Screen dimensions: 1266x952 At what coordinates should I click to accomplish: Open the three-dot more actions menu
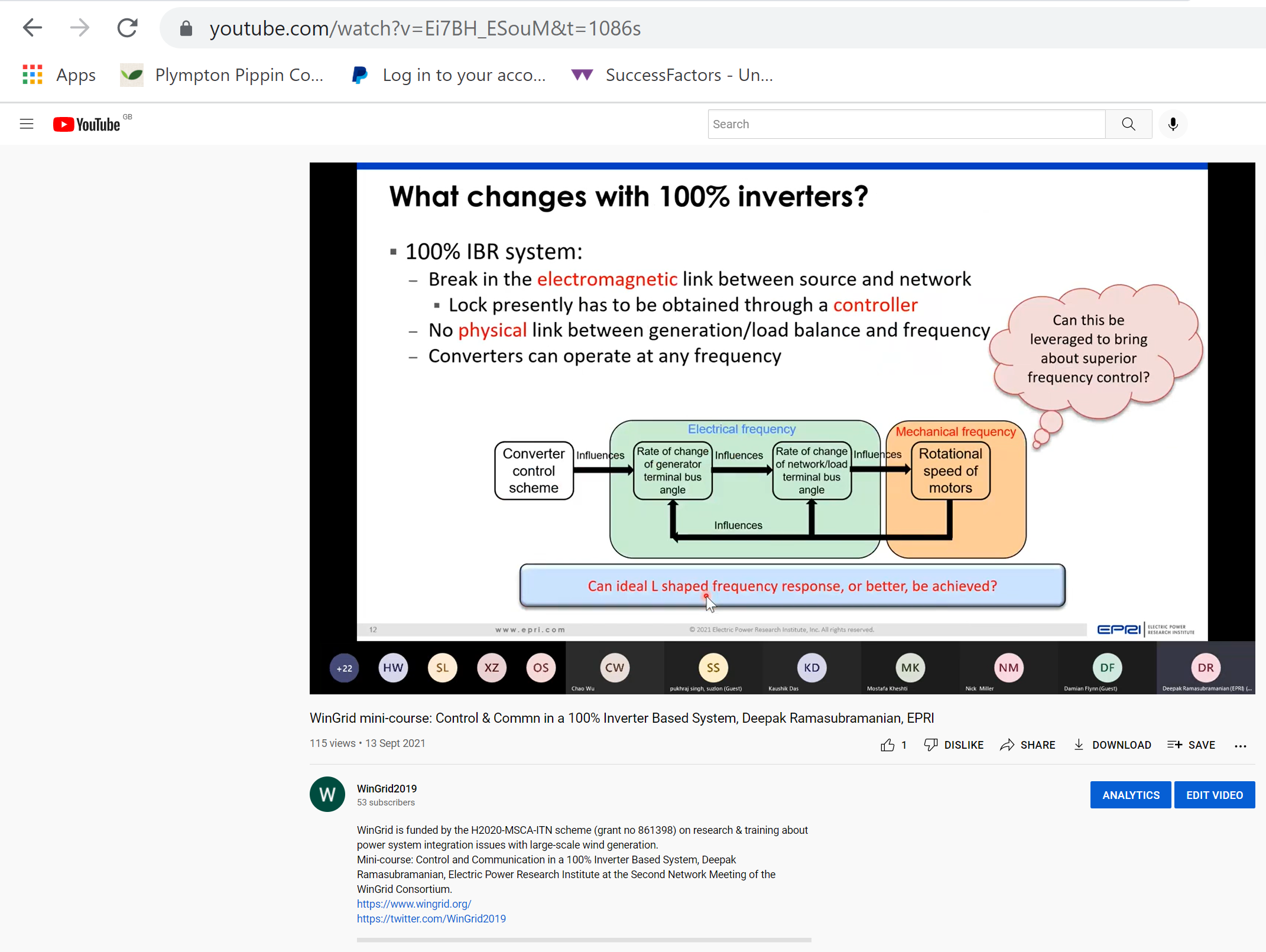[1241, 746]
